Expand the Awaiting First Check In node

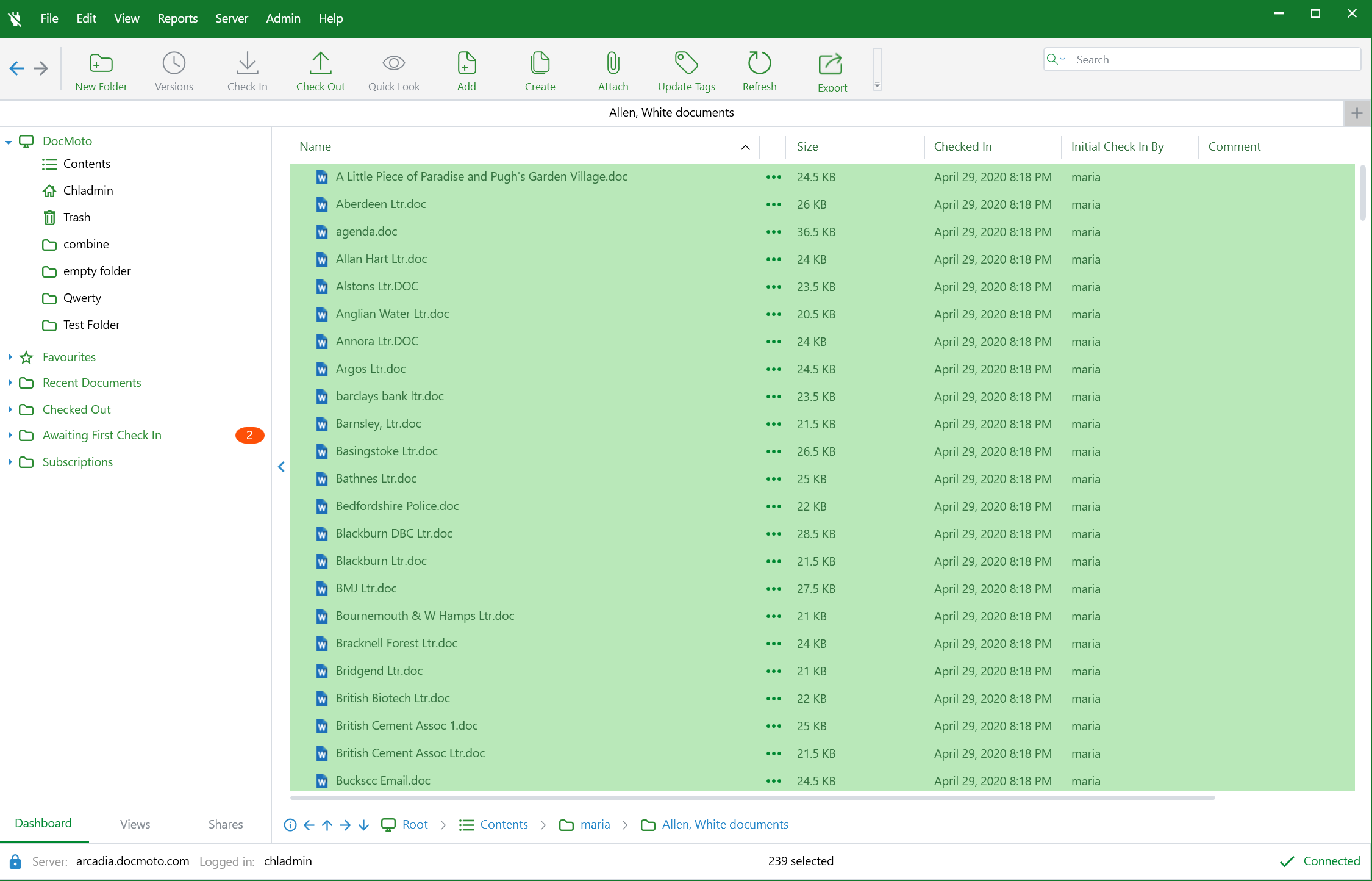point(10,435)
